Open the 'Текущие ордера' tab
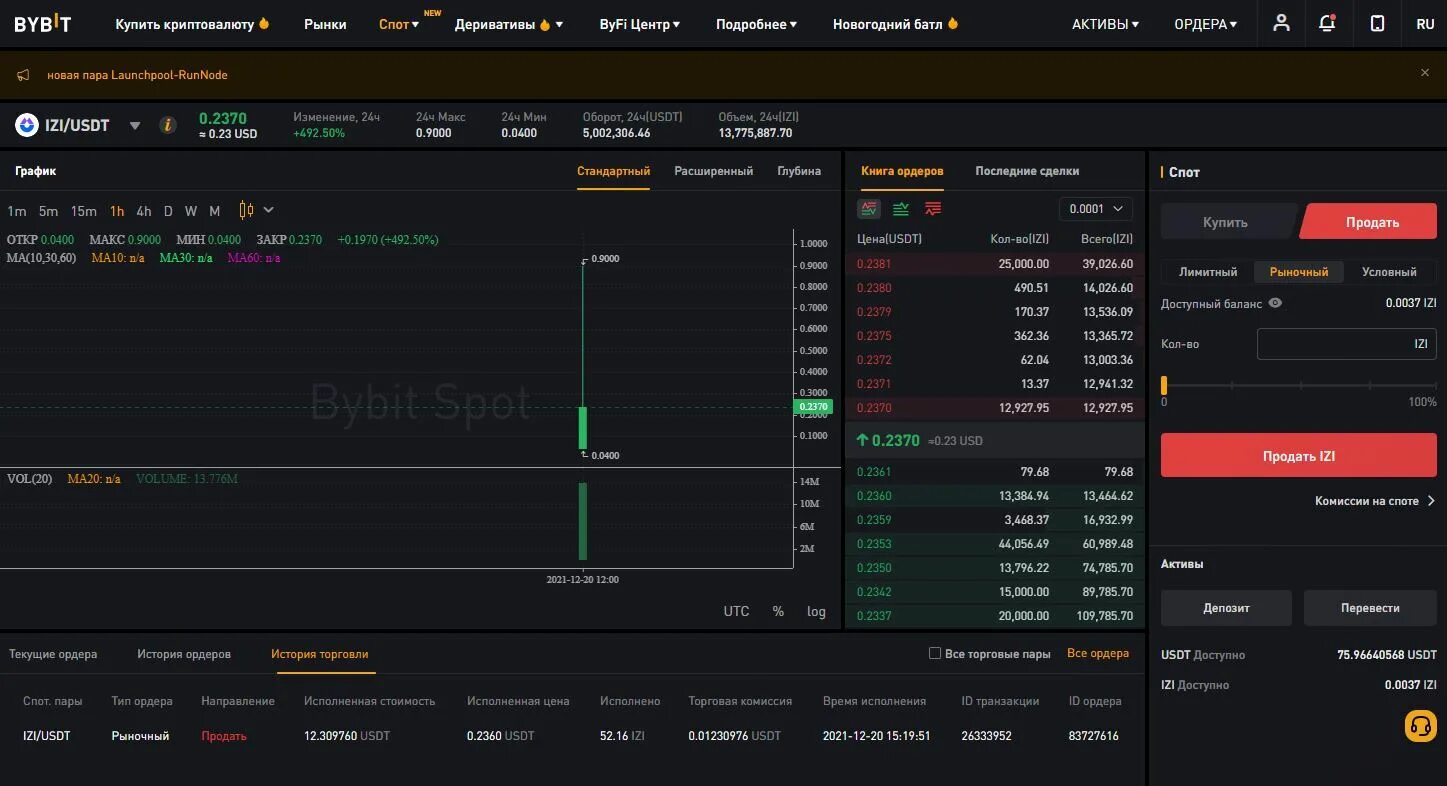 click(53, 654)
